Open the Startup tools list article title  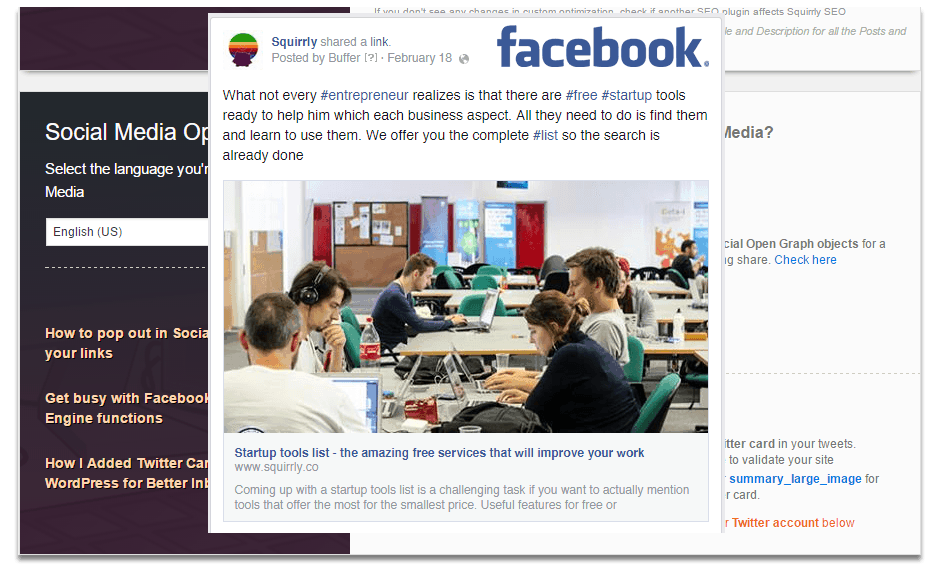[439, 453]
